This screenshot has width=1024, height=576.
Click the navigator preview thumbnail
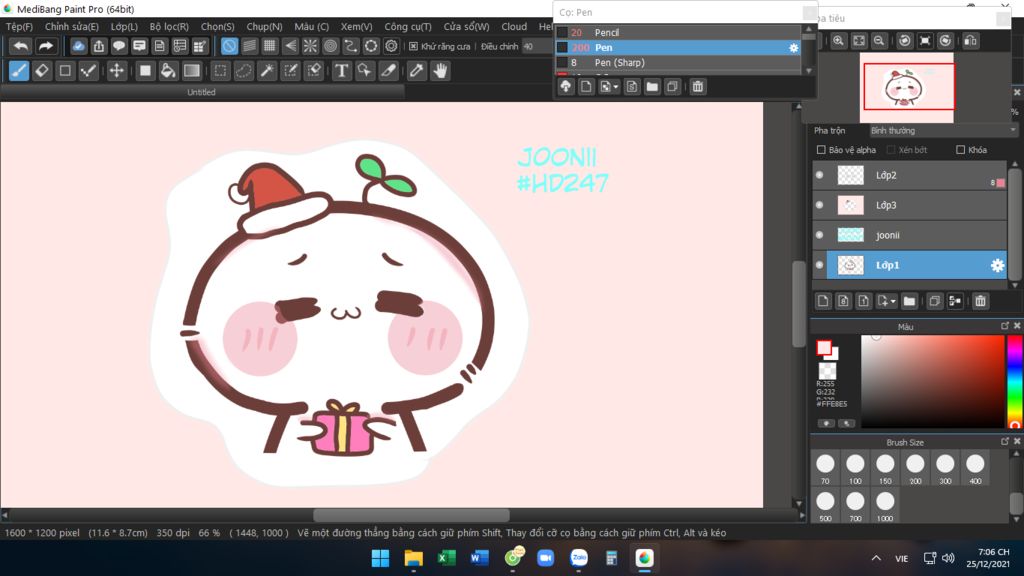(907, 88)
